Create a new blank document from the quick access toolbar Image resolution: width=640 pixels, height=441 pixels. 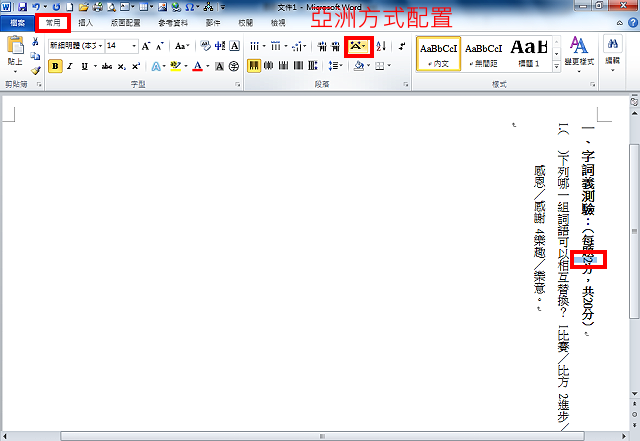pyautogui.click(x=70, y=7)
